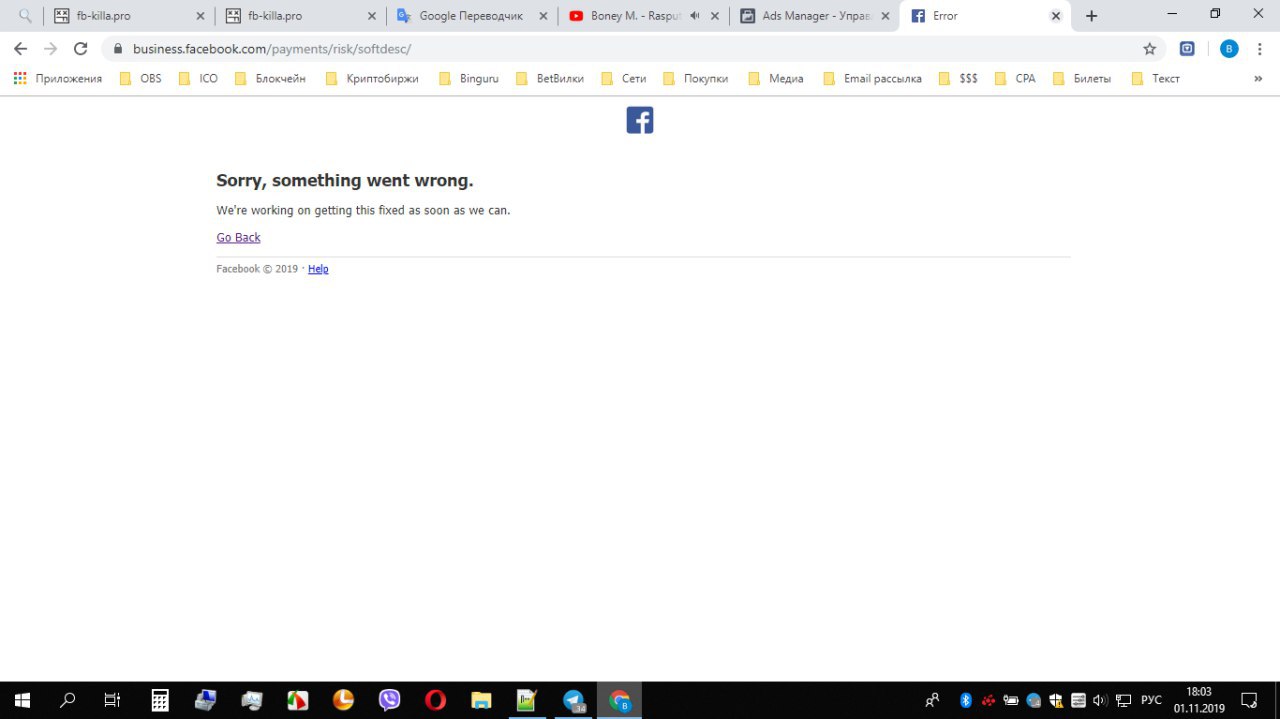Image resolution: width=1280 pixels, height=719 pixels.
Task: Open the network tray icon
Action: point(1123,700)
